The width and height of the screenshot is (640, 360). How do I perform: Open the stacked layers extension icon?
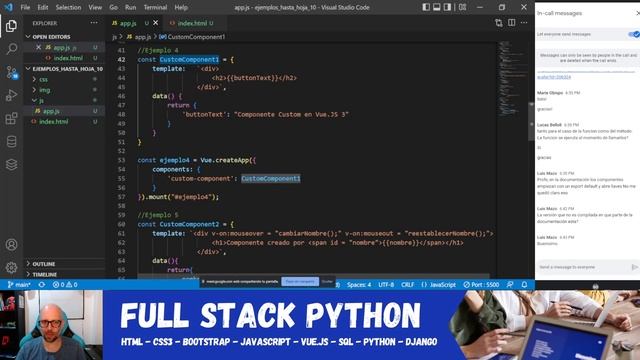pos(11,164)
